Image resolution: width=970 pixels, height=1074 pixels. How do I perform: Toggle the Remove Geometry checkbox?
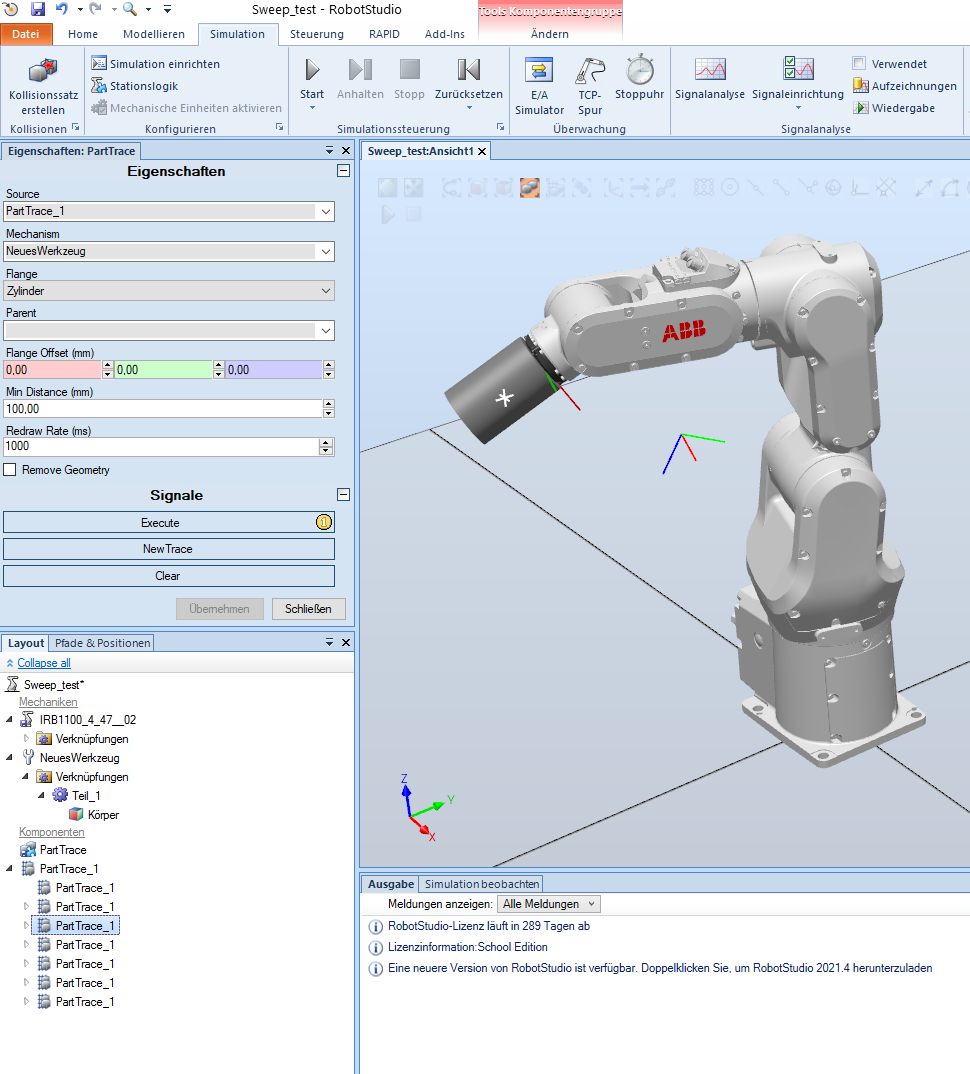(10, 470)
